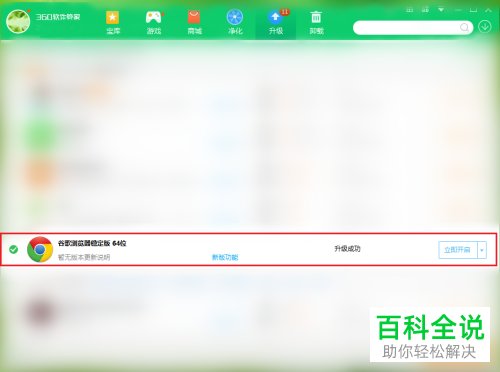Click the skin changer icon in title bar
This screenshot has height=372, width=500.
425,9
